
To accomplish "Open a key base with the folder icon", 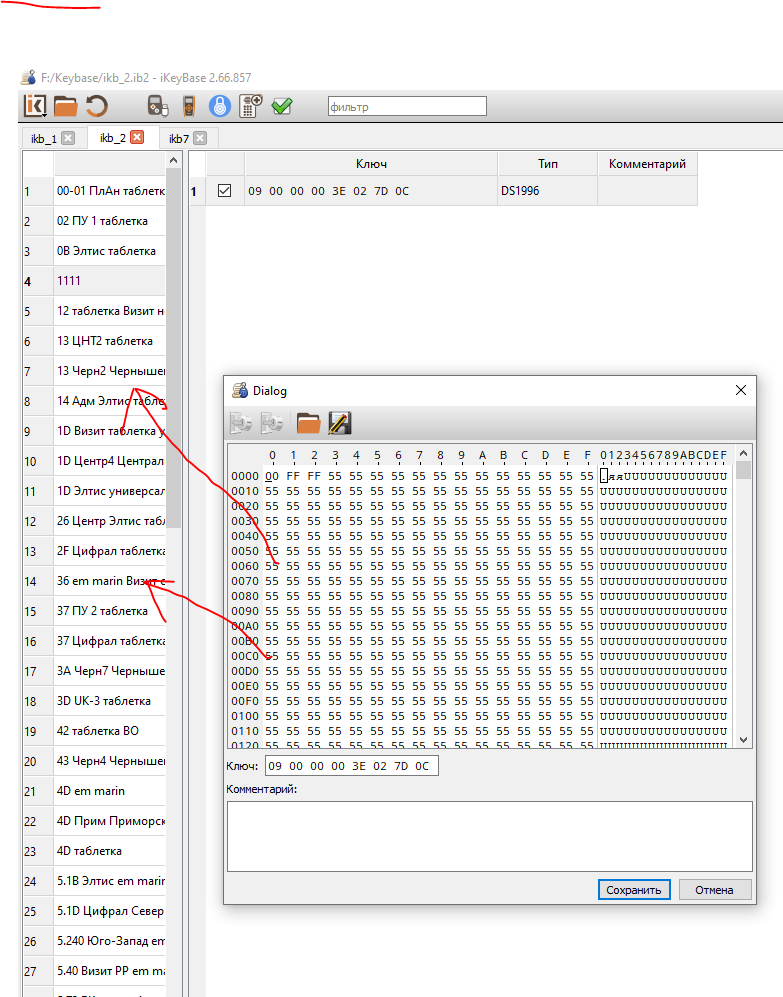I will [x=65, y=106].
